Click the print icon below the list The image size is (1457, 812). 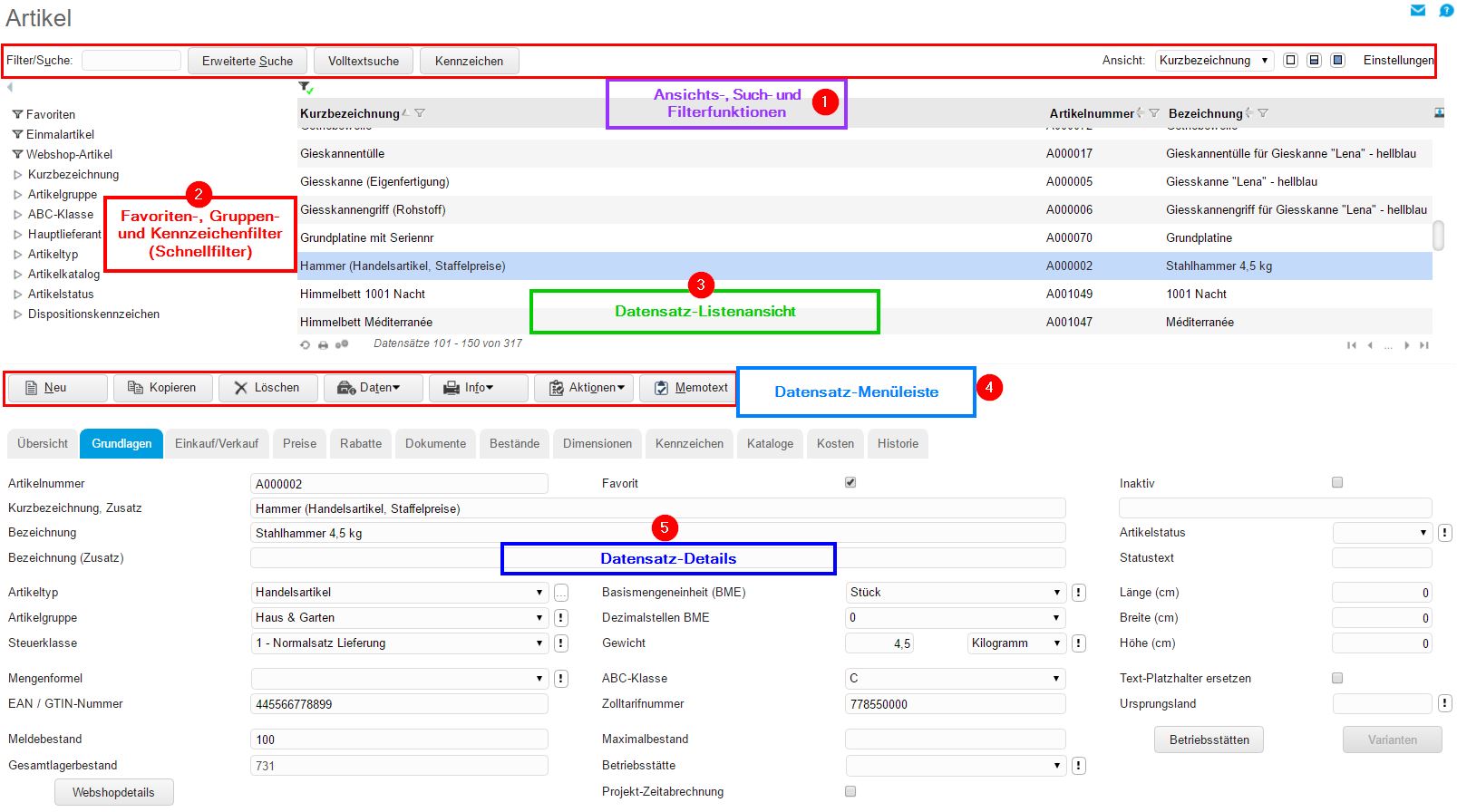point(323,345)
